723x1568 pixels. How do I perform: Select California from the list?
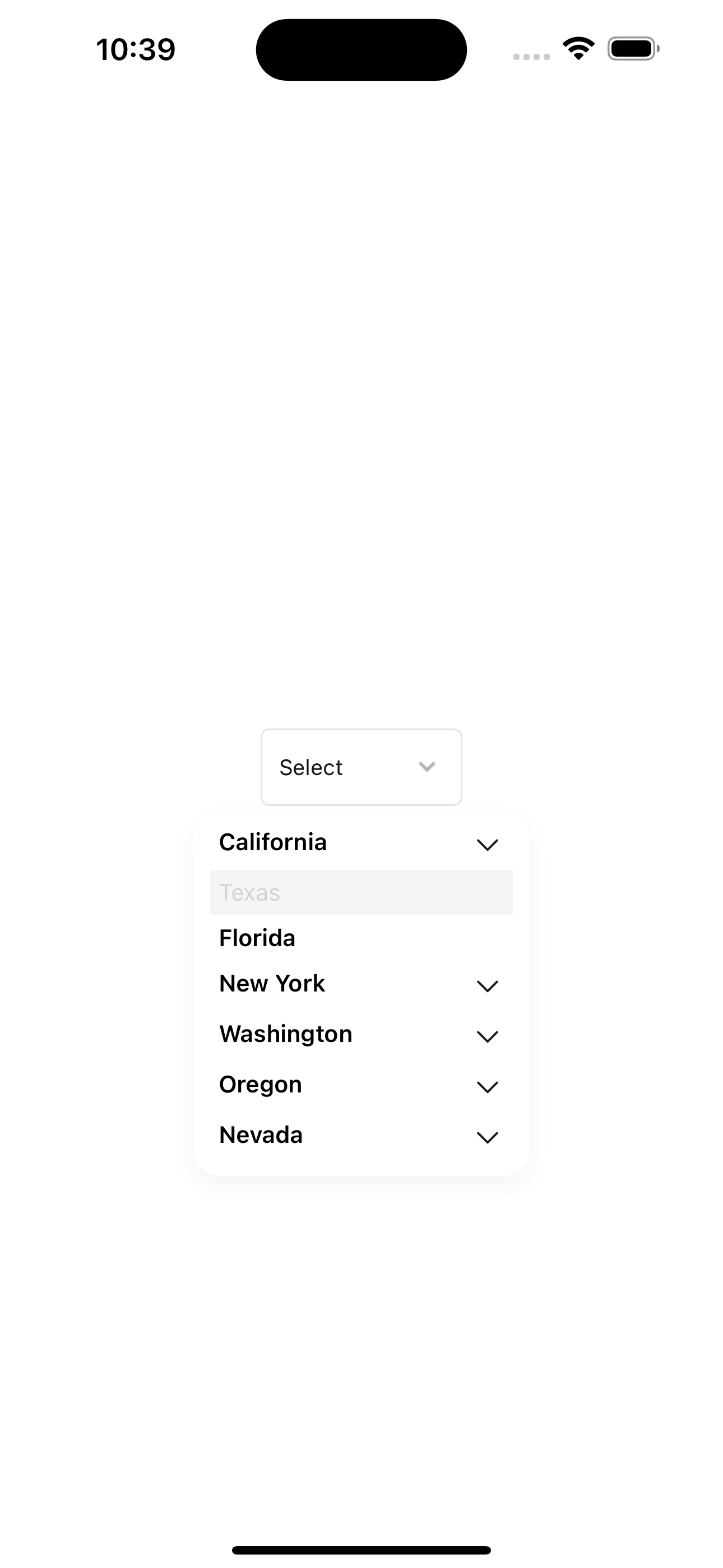pos(274,842)
